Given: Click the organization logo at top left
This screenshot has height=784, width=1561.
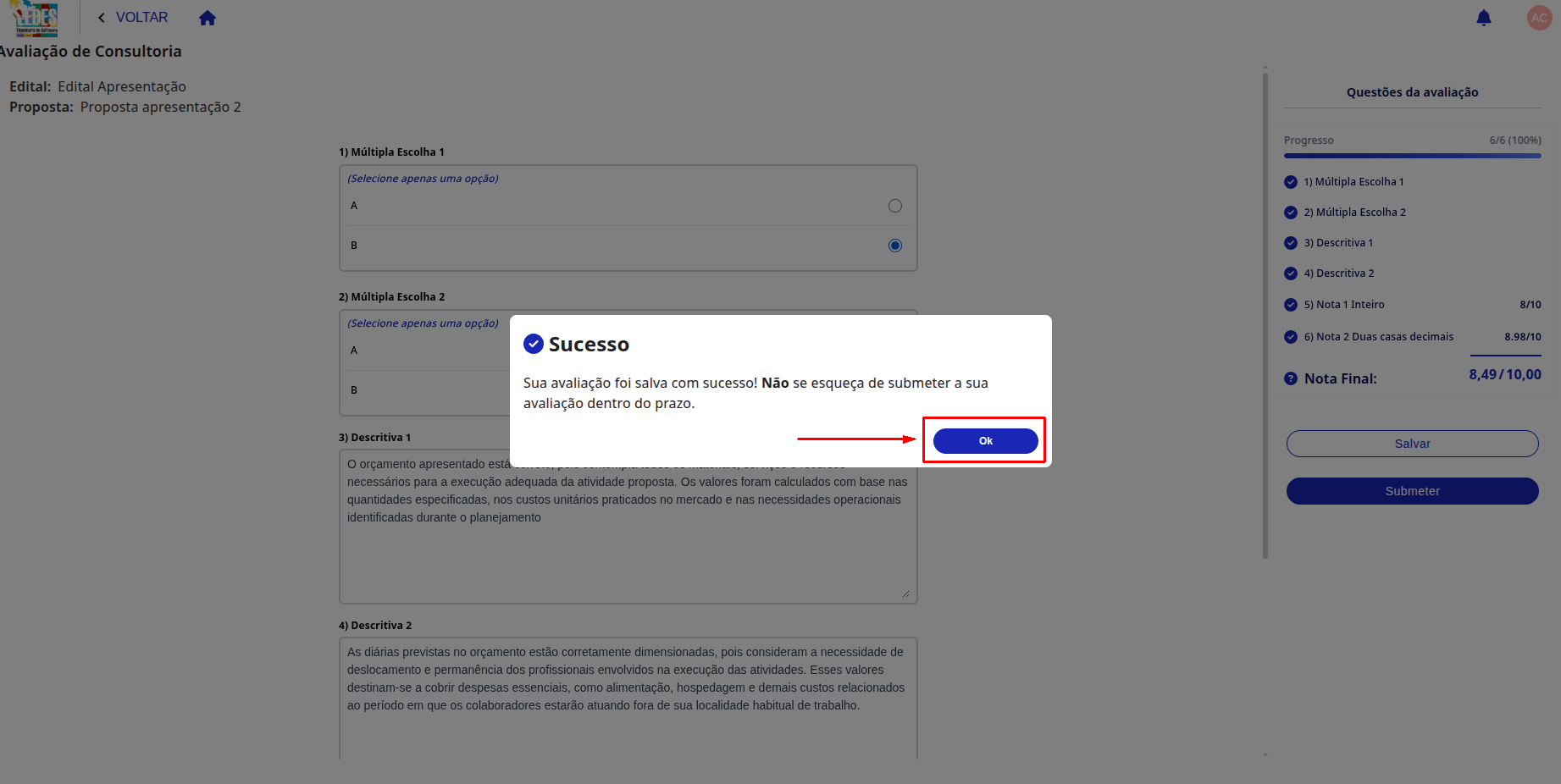Looking at the screenshot, I should point(36,19).
